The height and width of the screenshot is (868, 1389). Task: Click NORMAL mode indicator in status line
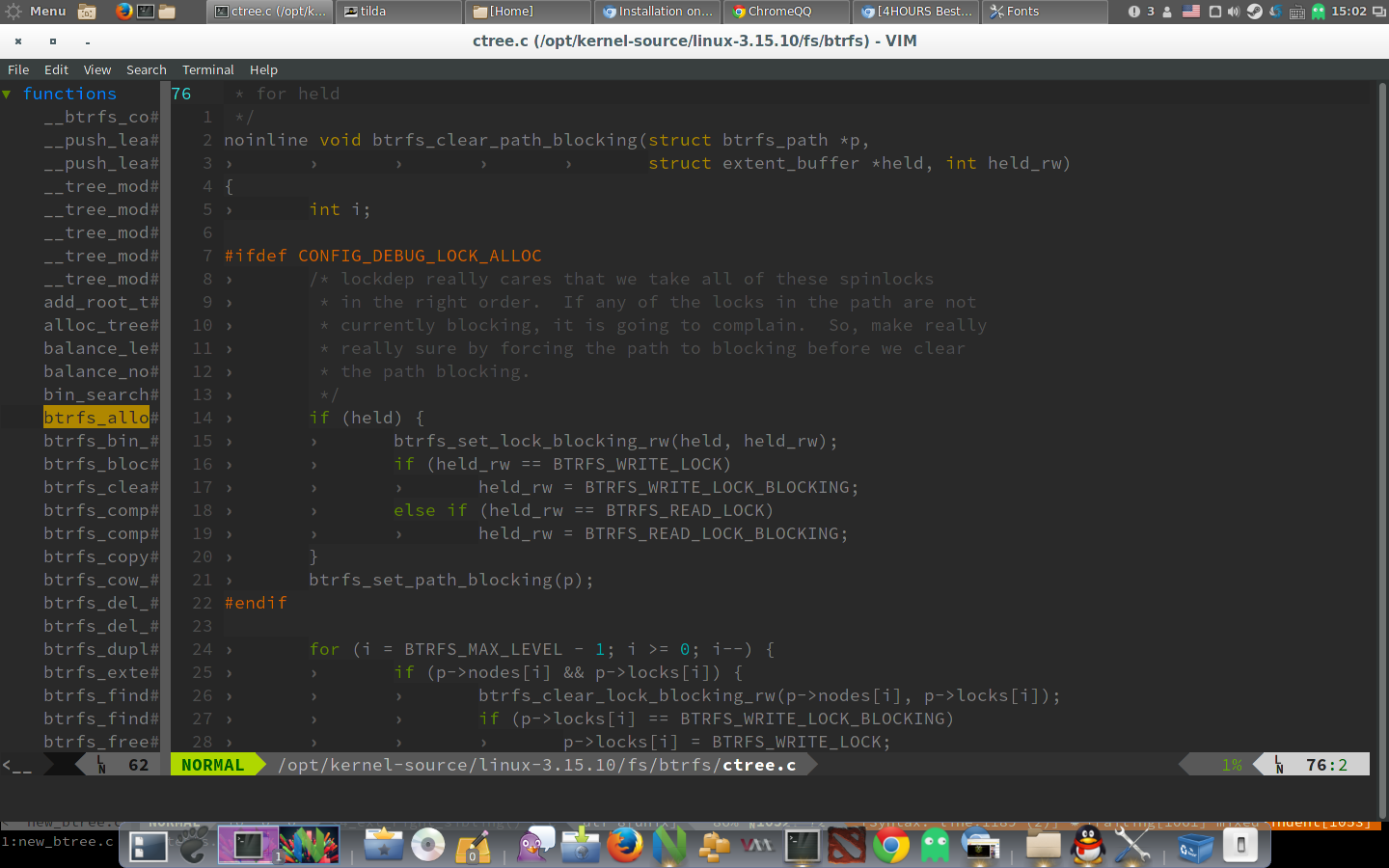pos(212,765)
